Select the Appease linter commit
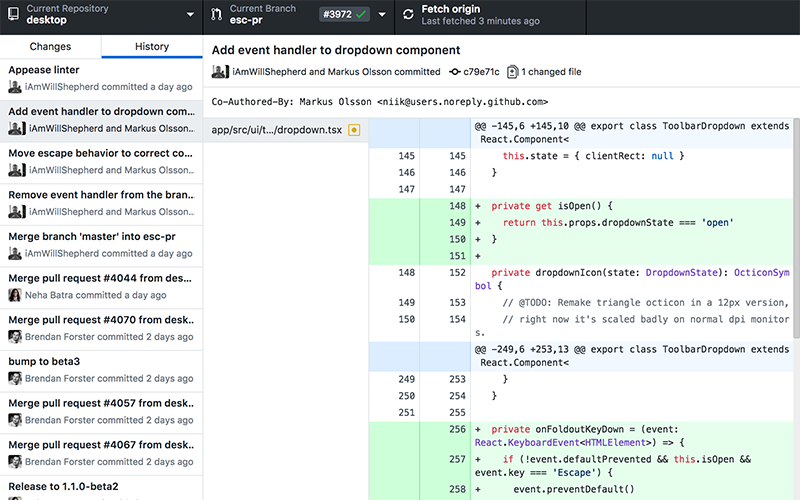Viewport: 800px width, 500px height. point(101,79)
